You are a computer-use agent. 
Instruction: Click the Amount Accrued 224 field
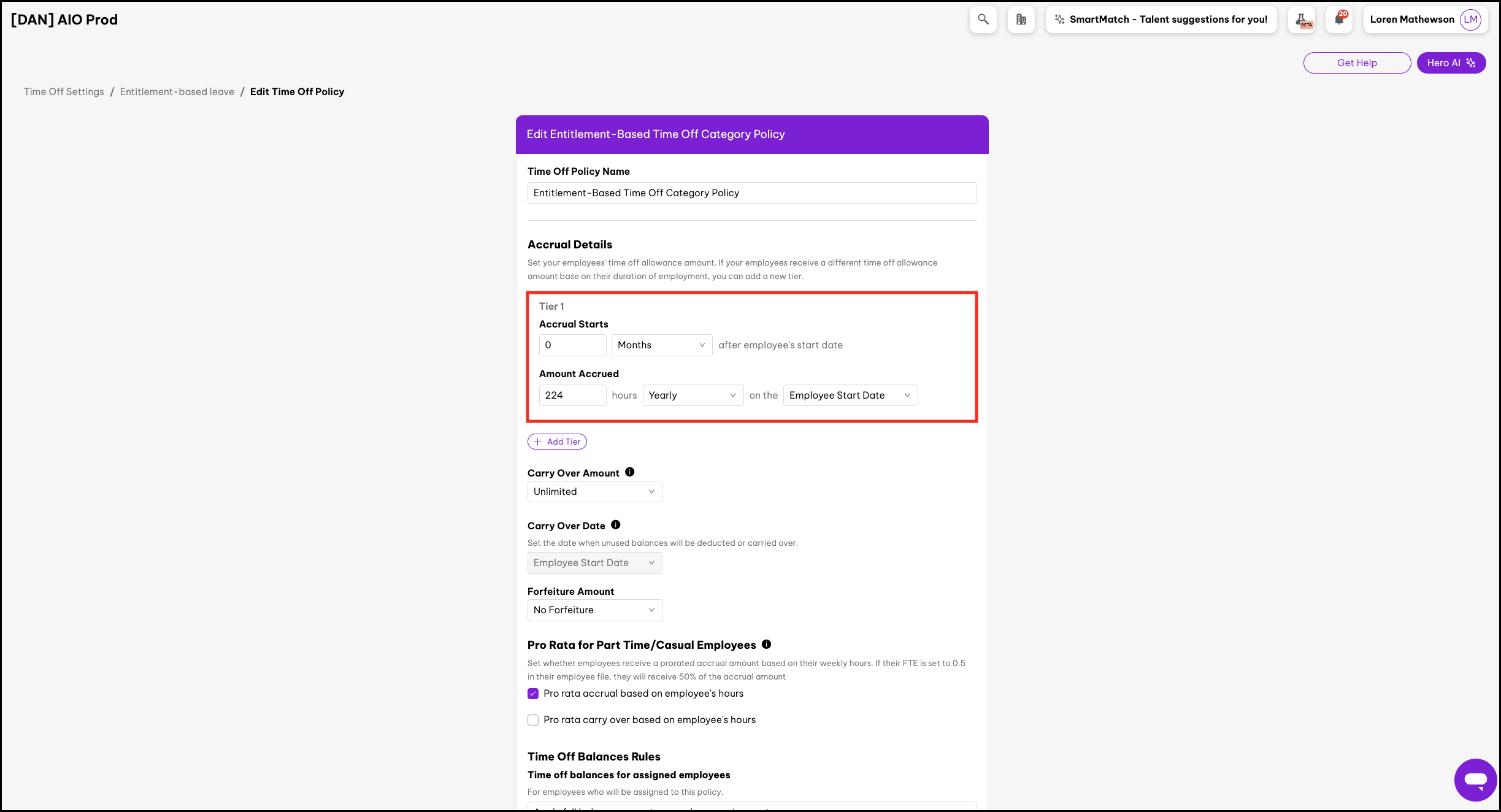[572, 396]
